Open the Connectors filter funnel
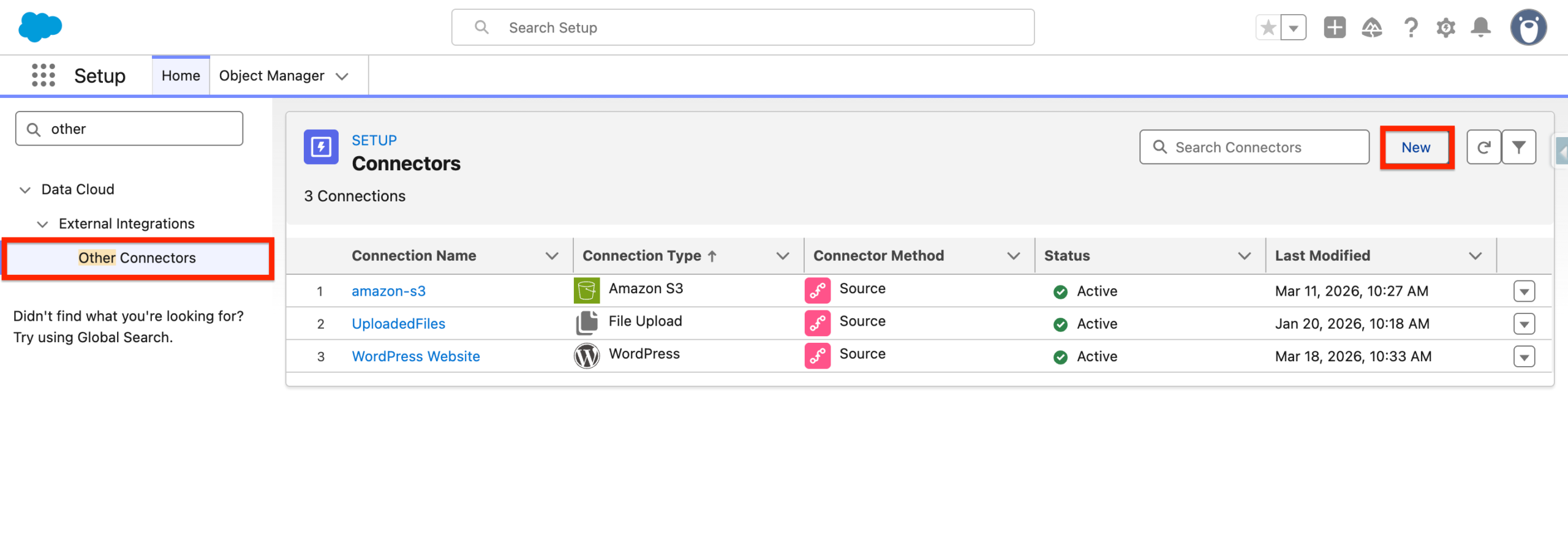 (1519, 147)
